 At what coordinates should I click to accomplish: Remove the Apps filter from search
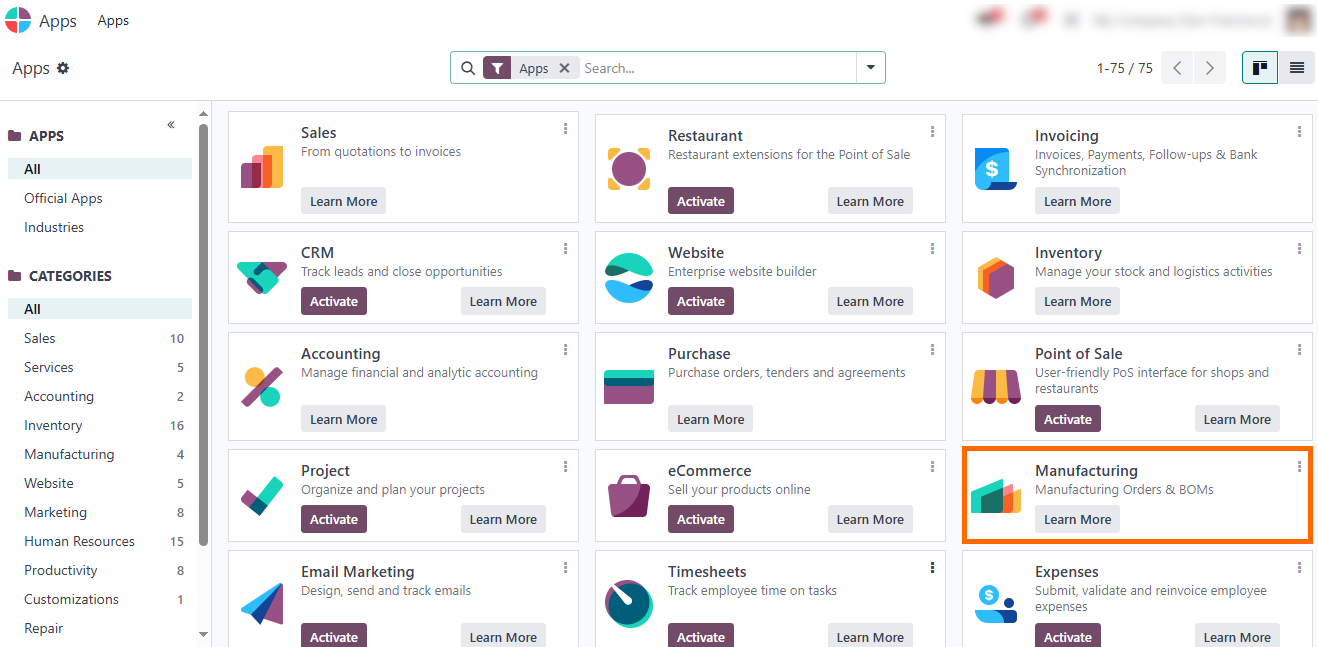[x=564, y=68]
